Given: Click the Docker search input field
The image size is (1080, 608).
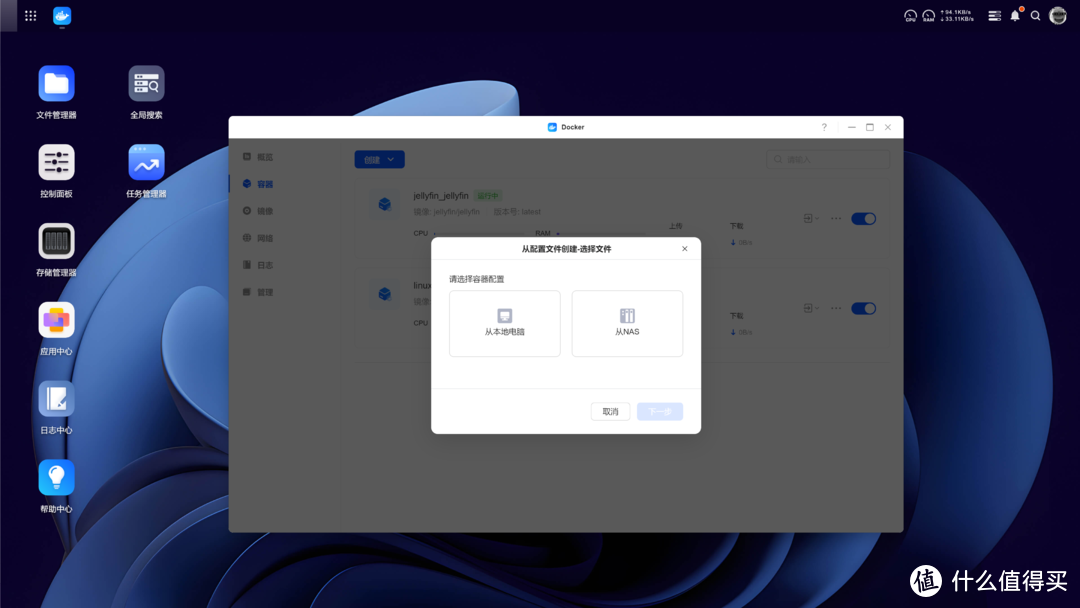Looking at the screenshot, I should pyautogui.click(x=828, y=160).
